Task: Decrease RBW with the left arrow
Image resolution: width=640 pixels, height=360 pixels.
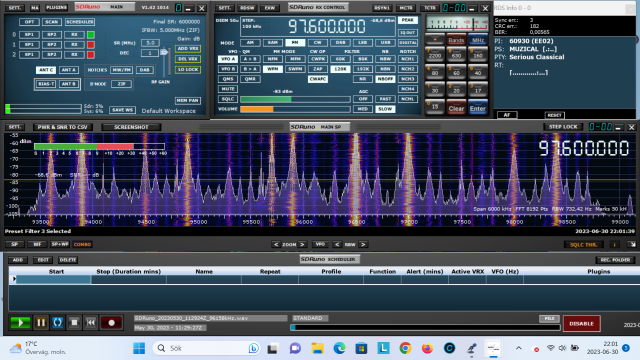Action: pyautogui.click(x=337, y=244)
